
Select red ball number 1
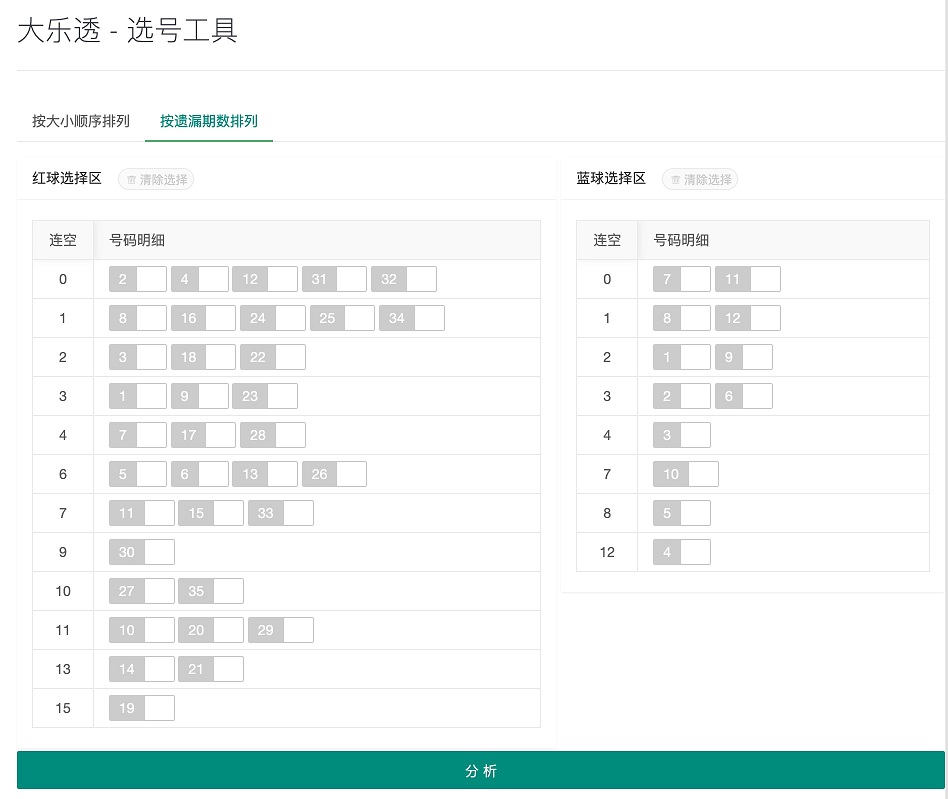point(138,396)
